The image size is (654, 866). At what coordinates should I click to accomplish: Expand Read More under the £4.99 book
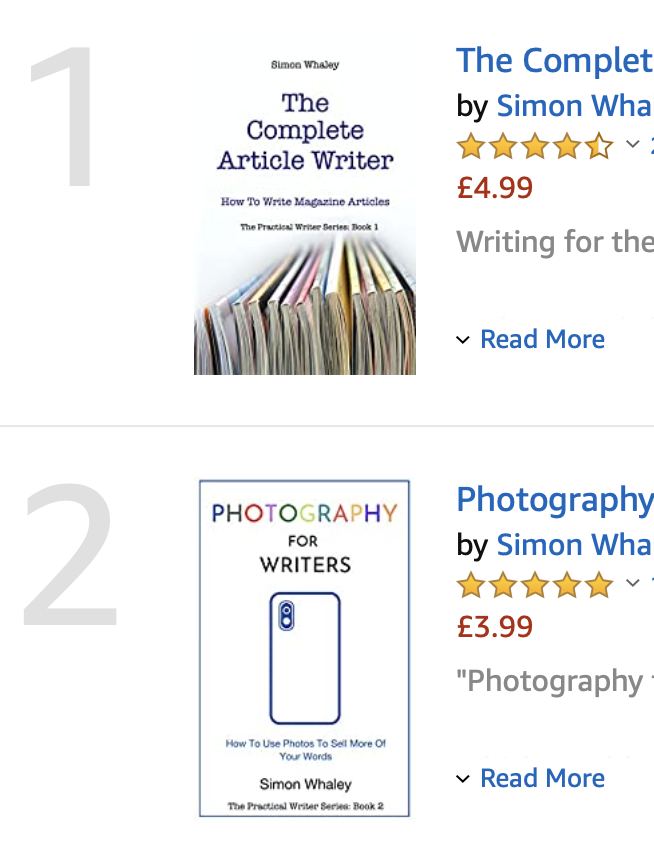point(541,339)
